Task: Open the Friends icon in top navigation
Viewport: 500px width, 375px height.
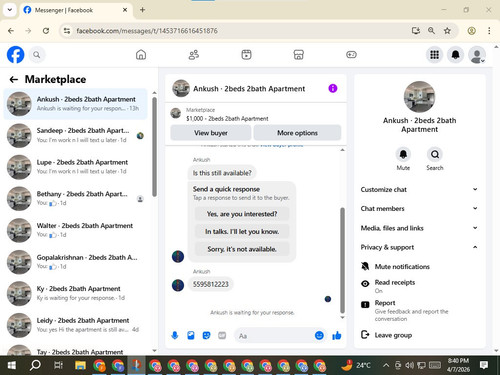Action: click(194, 55)
